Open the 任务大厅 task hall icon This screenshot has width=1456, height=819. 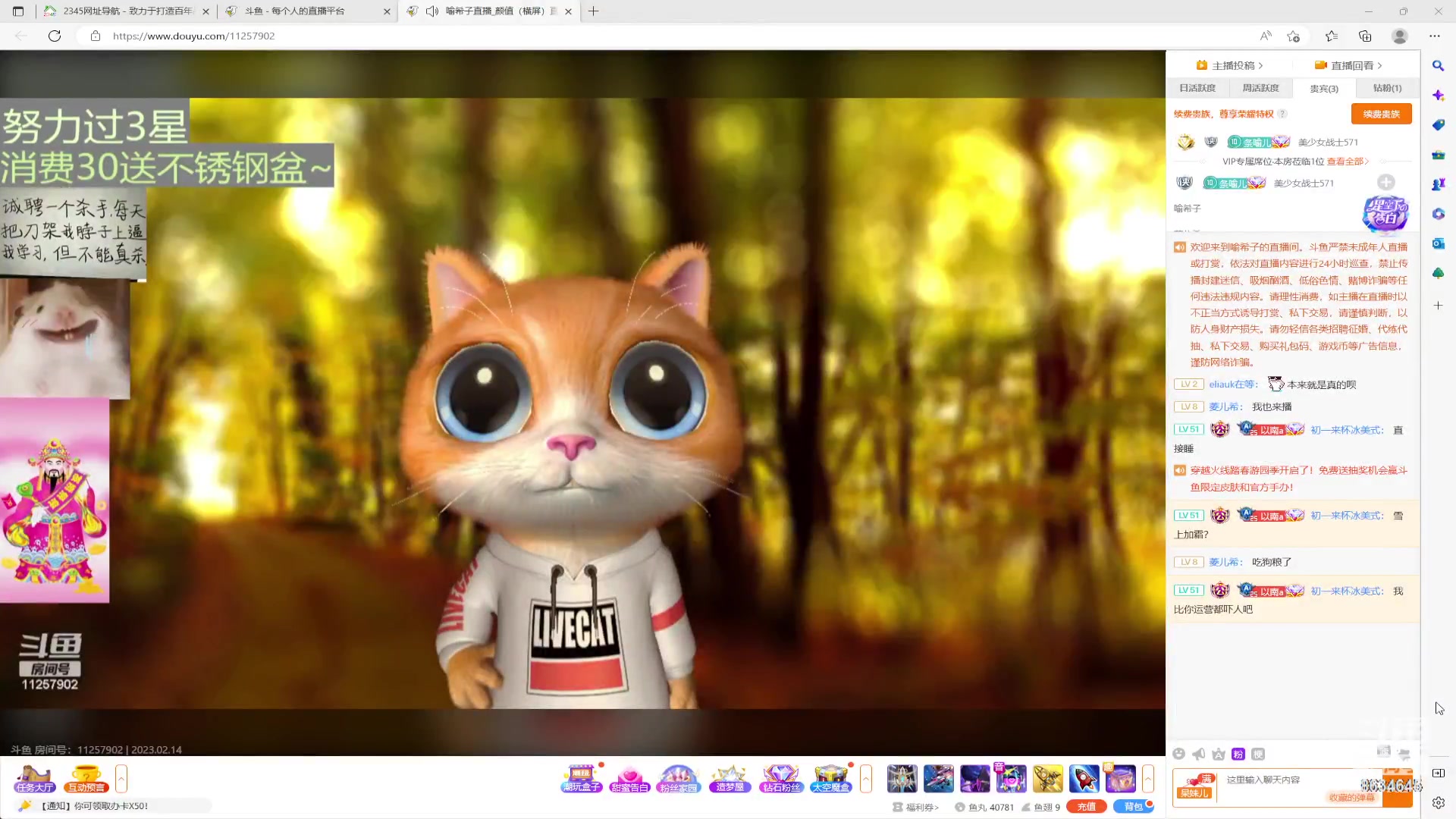[x=35, y=778]
